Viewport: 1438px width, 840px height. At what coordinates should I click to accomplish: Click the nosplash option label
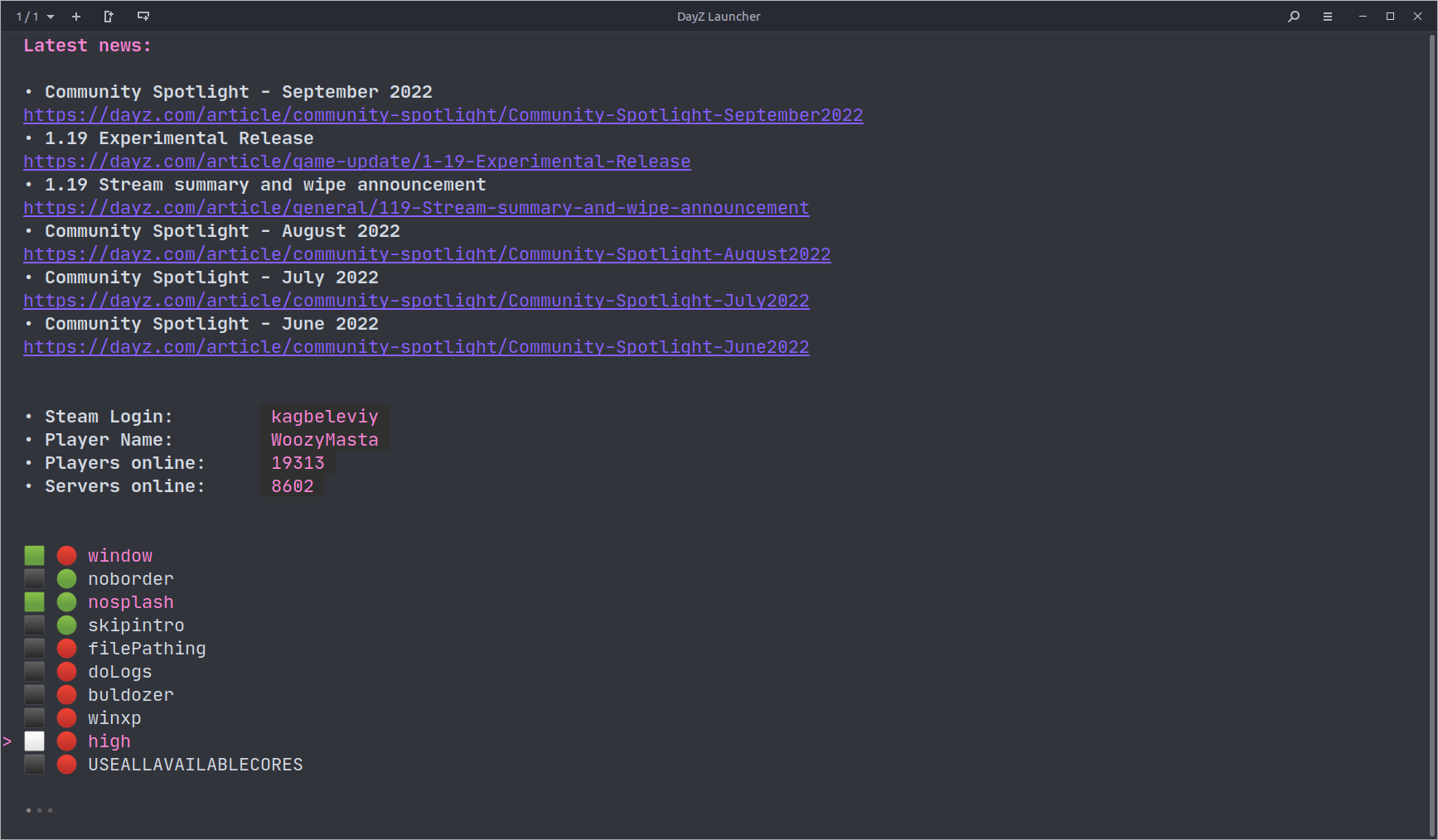pyautogui.click(x=131, y=602)
